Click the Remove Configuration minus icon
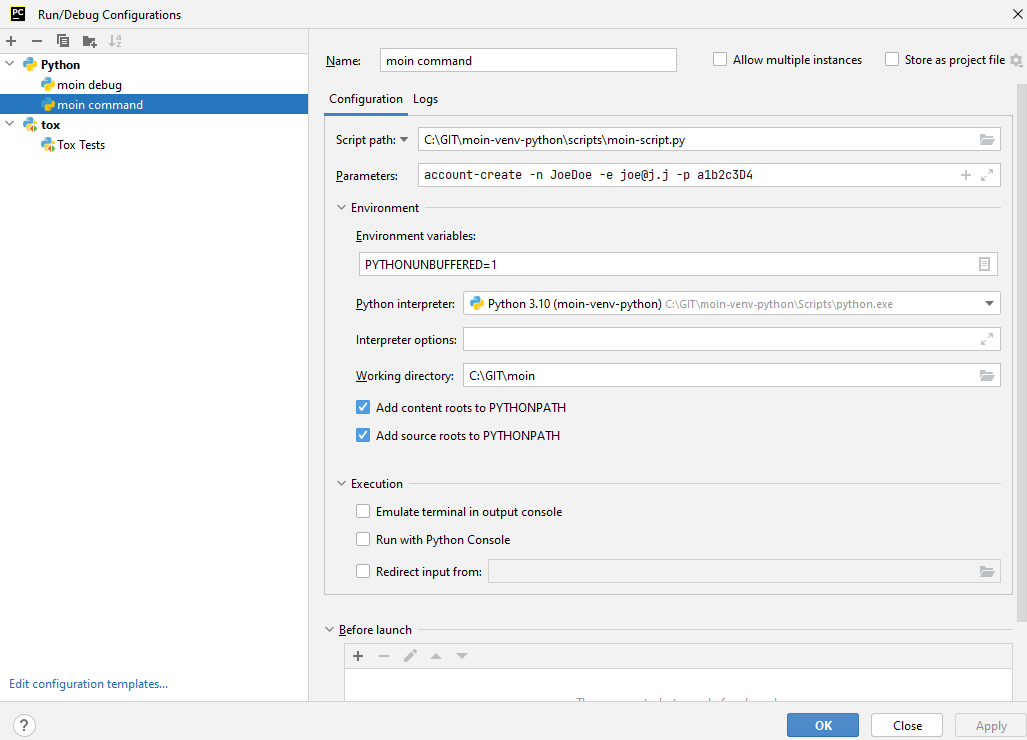1027x740 pixels. tap(37, 41)
